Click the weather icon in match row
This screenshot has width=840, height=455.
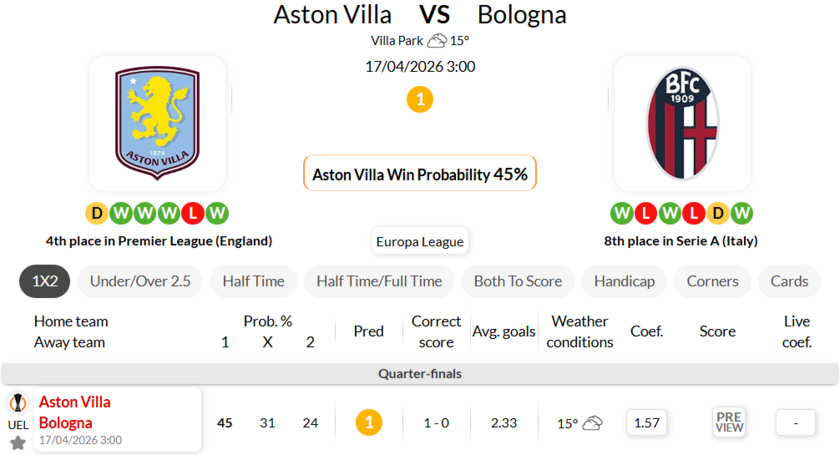click(593, 423)
